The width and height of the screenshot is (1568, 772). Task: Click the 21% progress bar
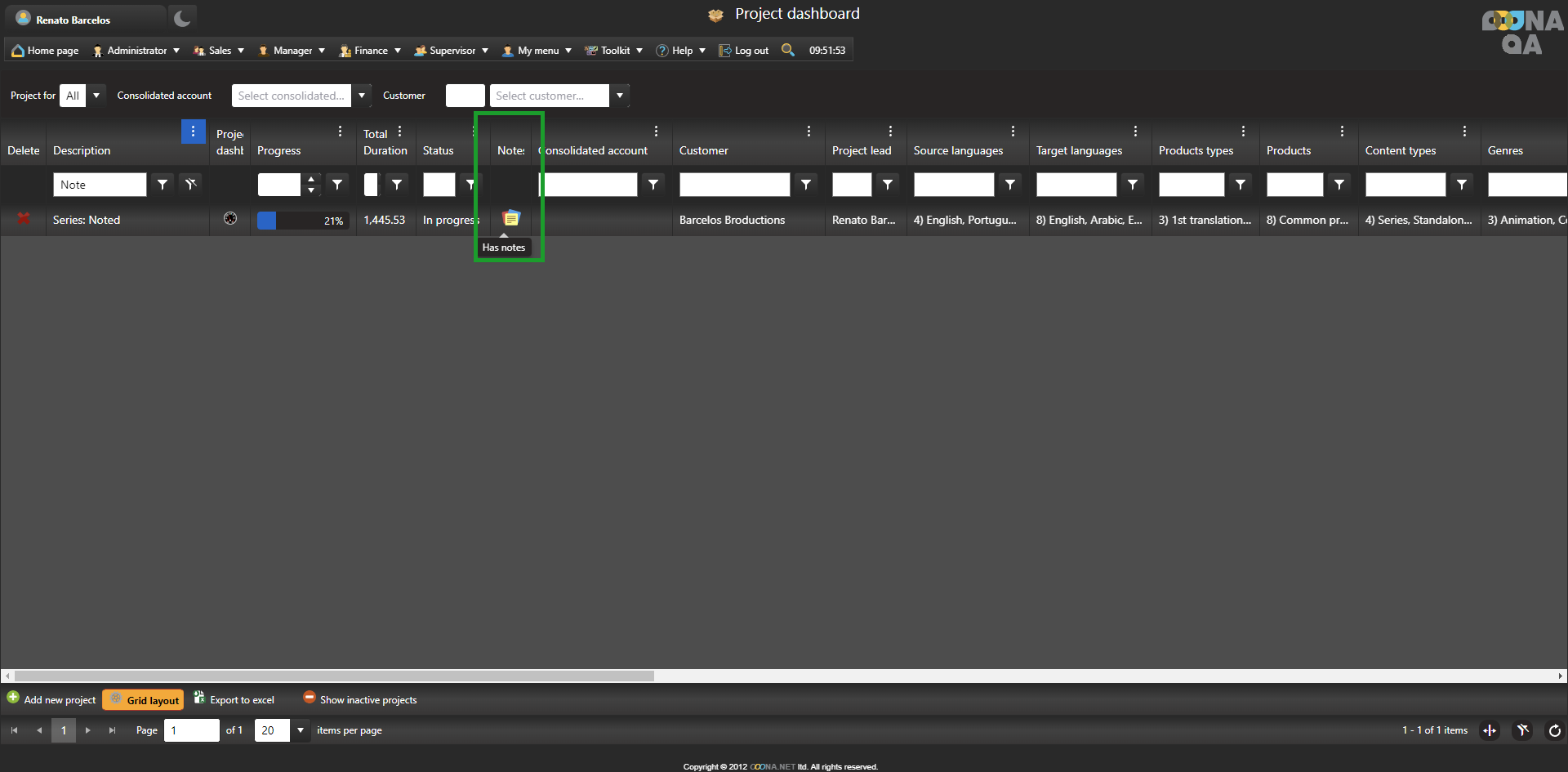(303, 221)
